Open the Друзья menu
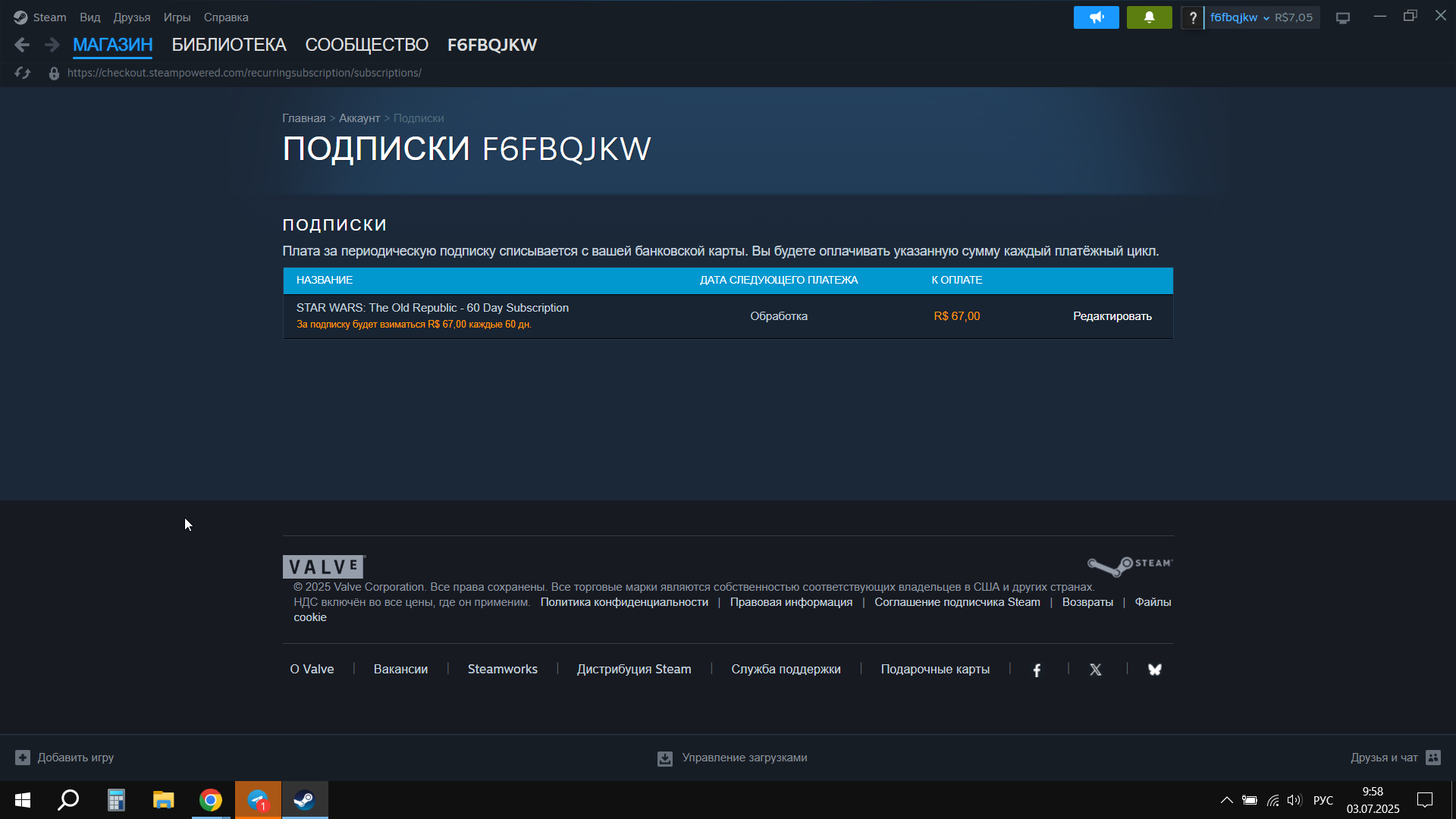Viewport: 1456px width, 819px height. pyautogui.click(x=132, y=17)
